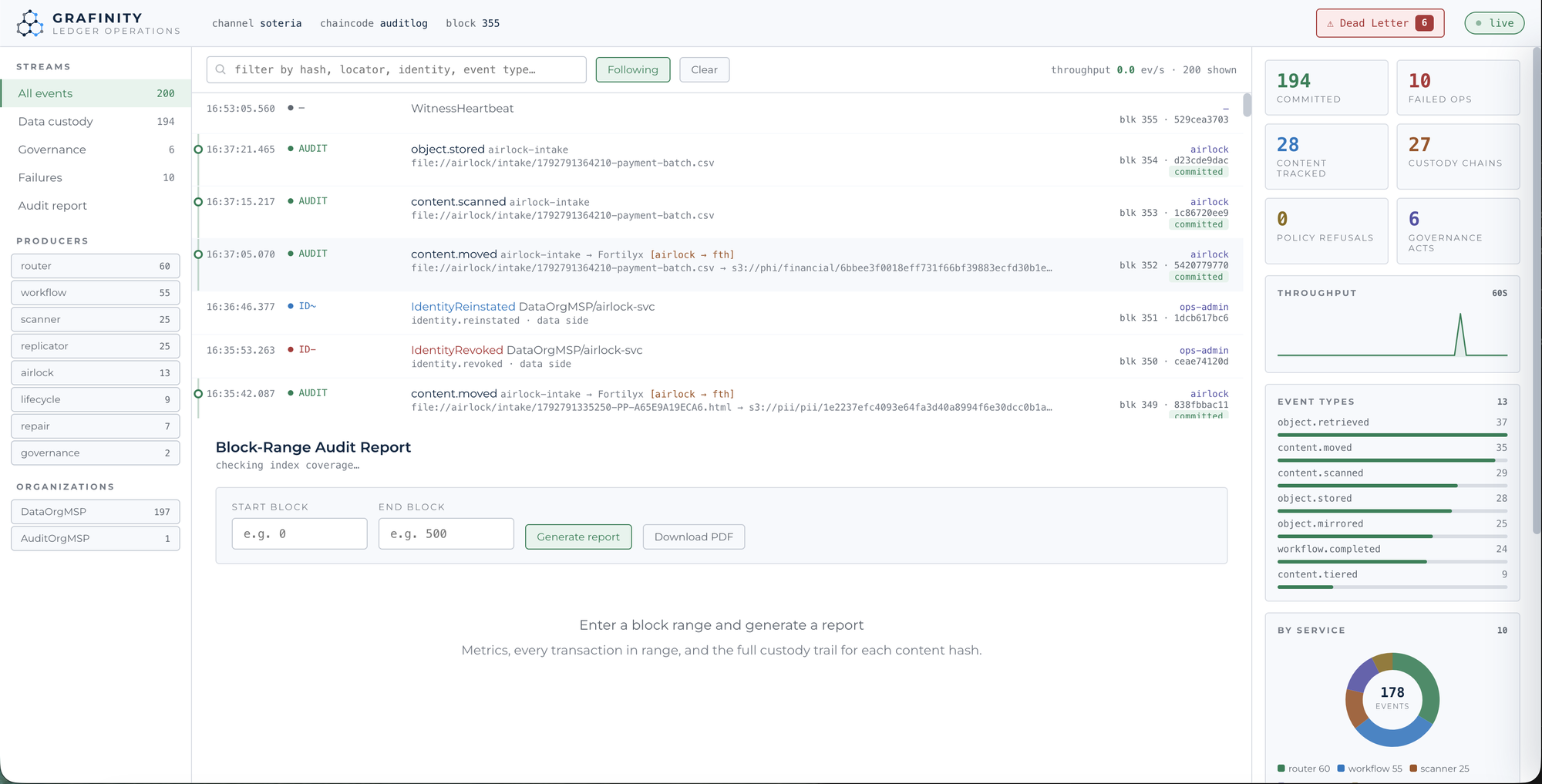Viewport: 1542px width, 784px height.
Task: Toggle the Following button
Action: (632, 69)
